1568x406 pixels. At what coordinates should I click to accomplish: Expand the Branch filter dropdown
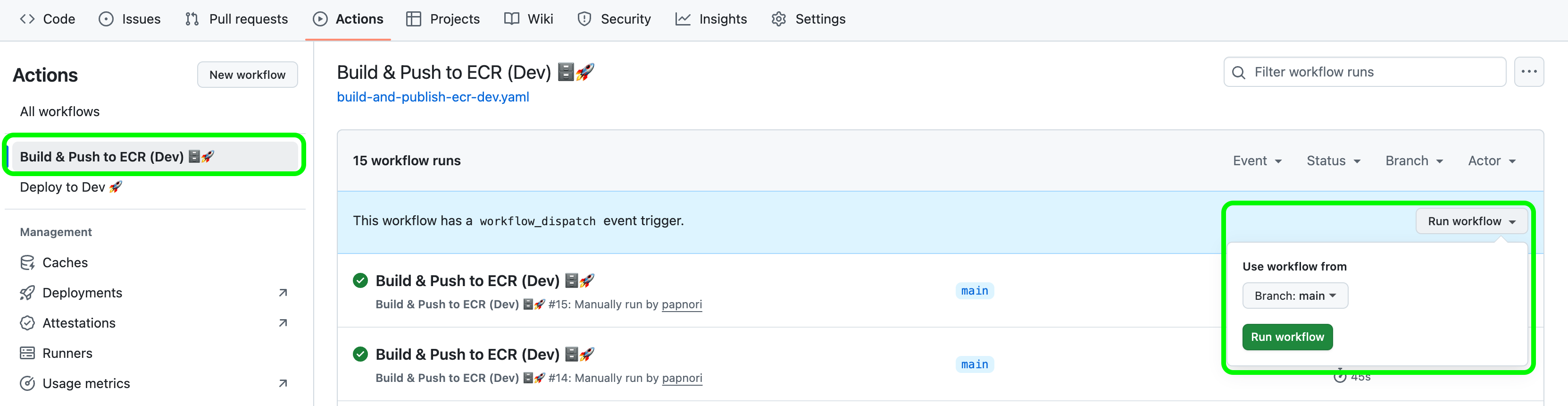pos(1413,161)
